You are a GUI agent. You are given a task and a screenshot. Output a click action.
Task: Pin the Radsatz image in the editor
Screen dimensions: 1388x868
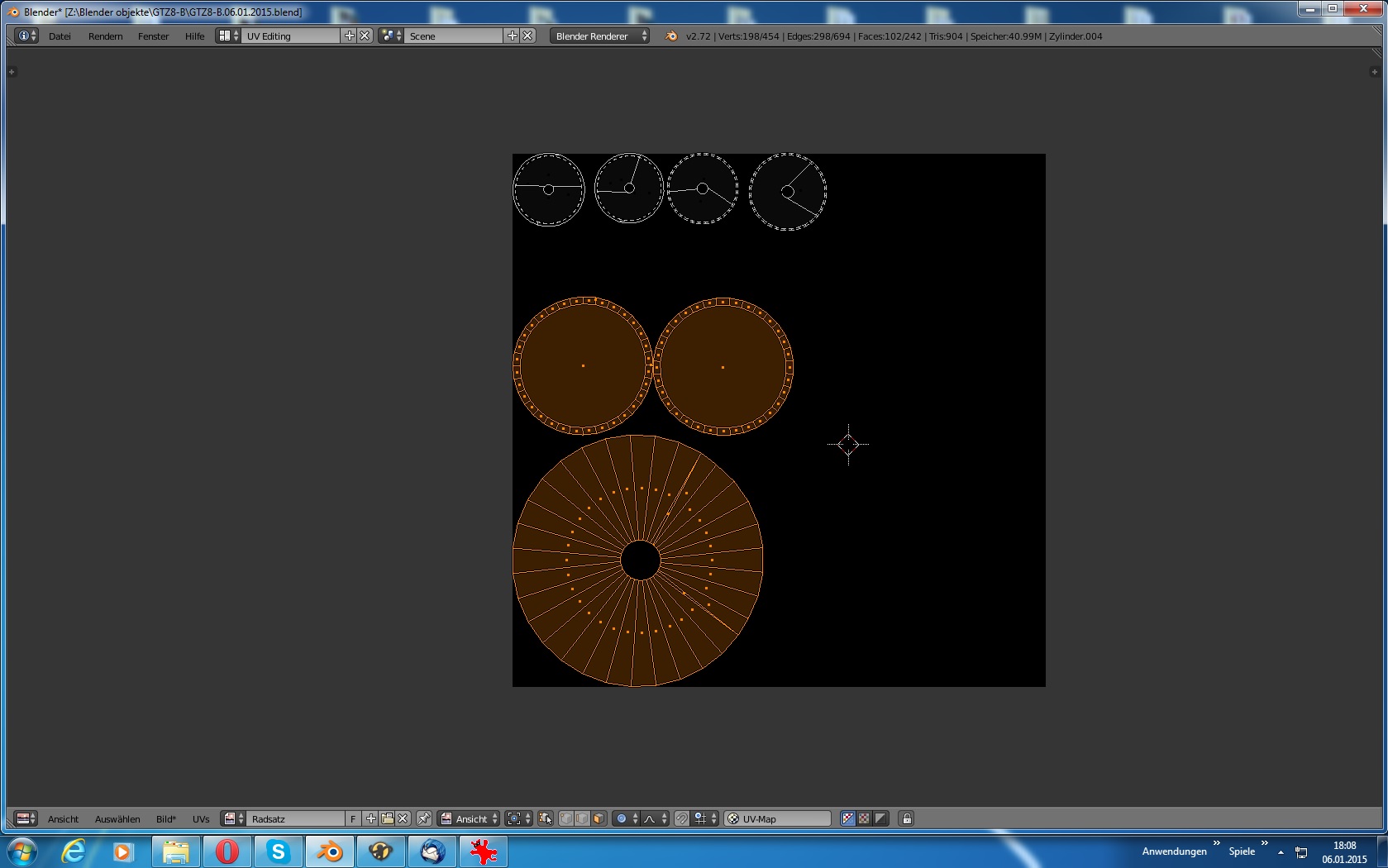[424, 818]
